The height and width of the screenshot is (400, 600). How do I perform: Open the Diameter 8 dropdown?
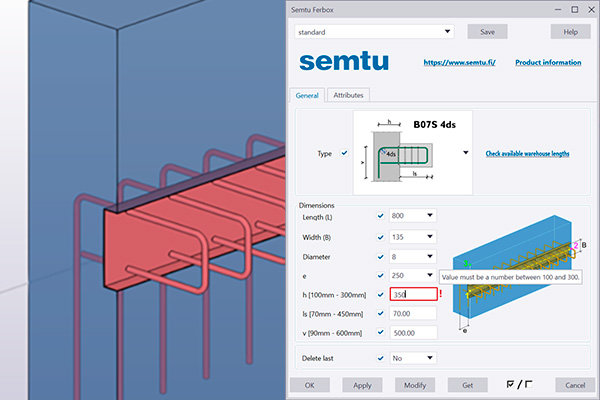point(413,256)
